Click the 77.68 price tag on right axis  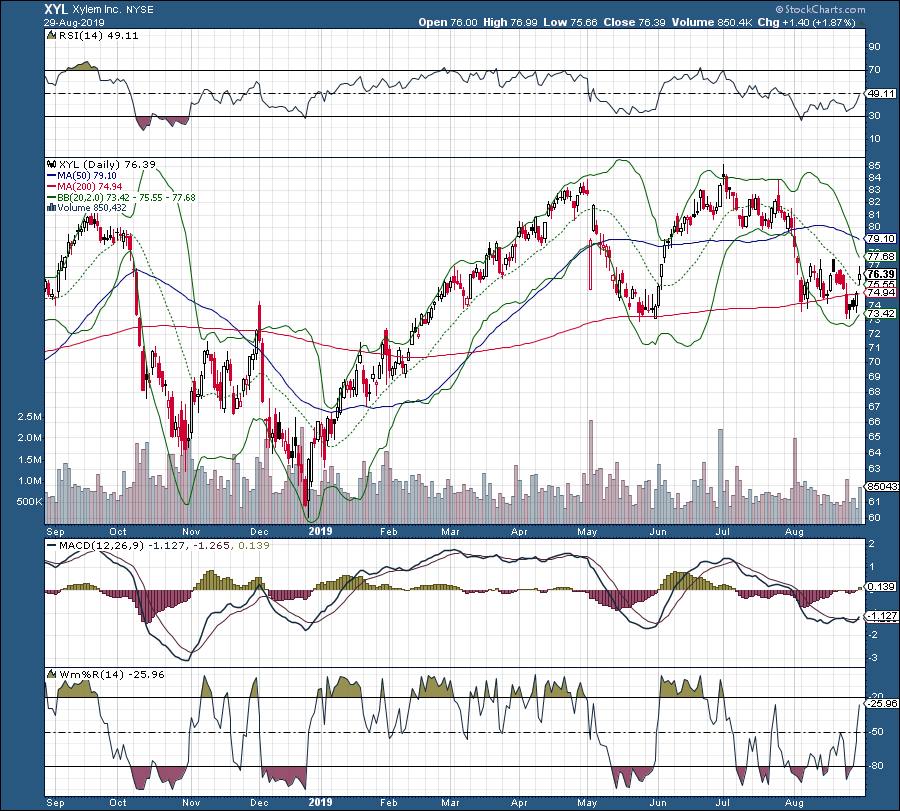tap(881, 257)
